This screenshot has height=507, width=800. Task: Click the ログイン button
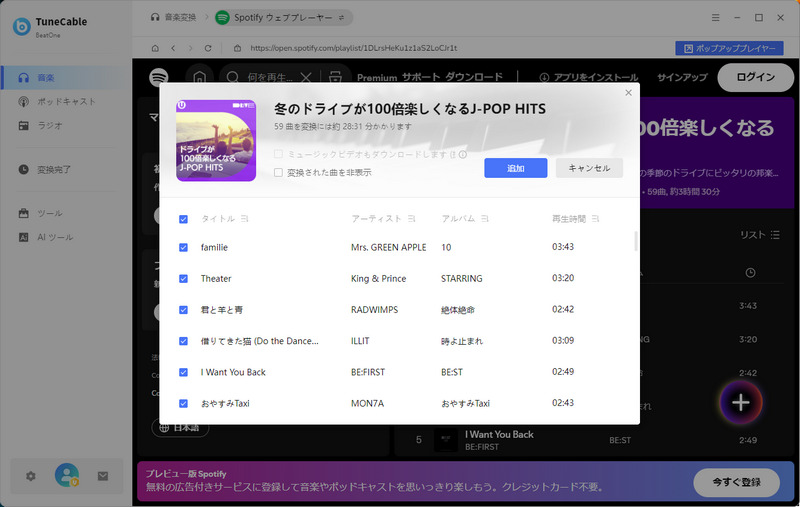[x=756, y=77]
